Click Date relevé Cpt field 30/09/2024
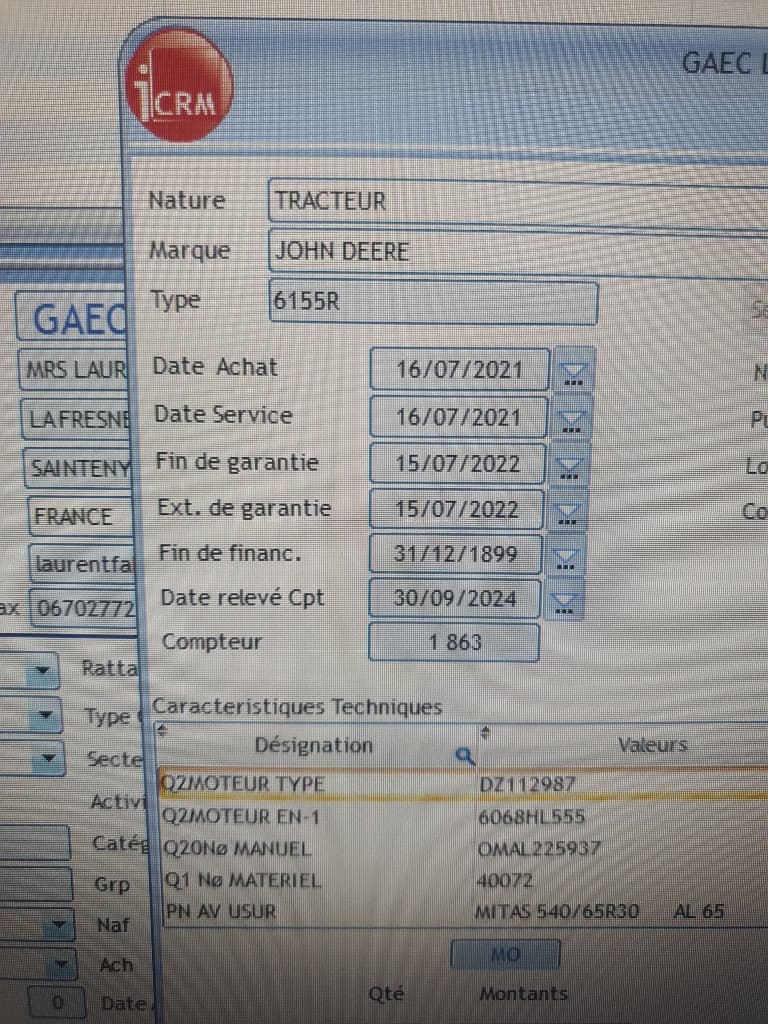Screen dimensions: 768x1024 click(x=455, y=598)
